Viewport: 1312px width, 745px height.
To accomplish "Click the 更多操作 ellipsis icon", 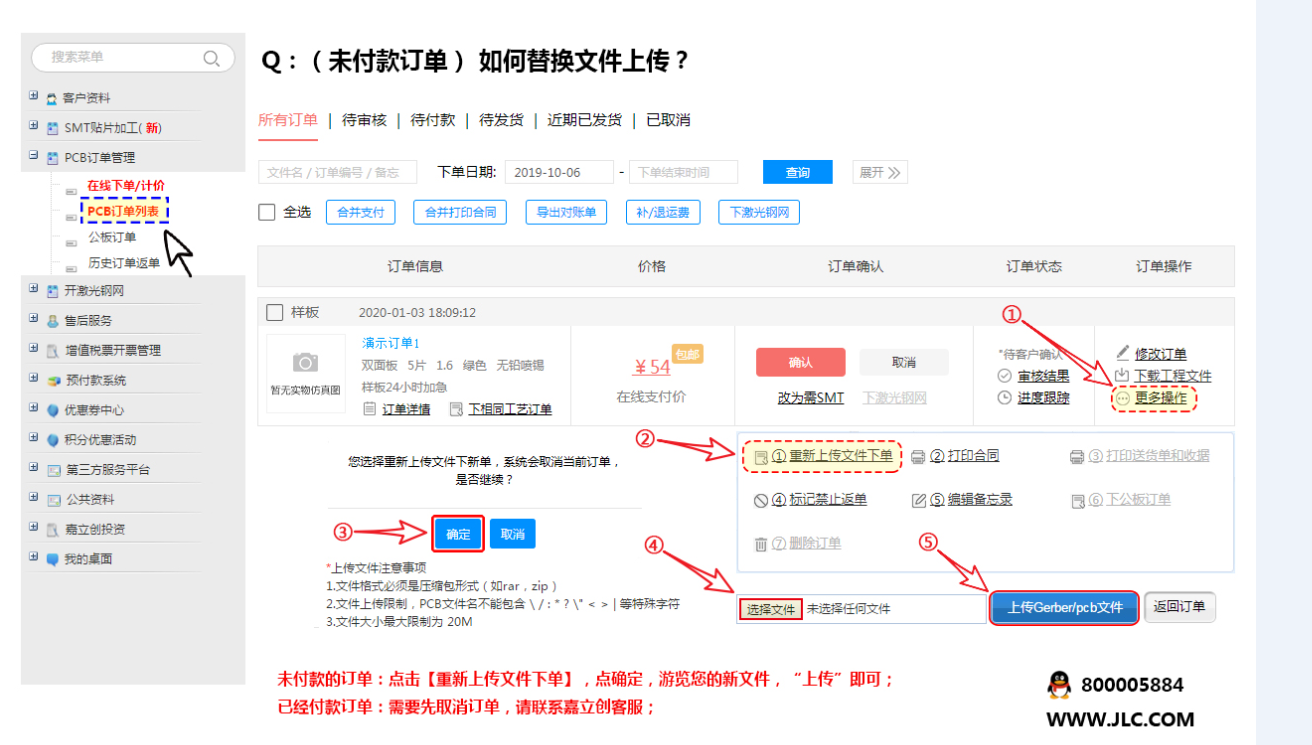I will (1122, 398).
